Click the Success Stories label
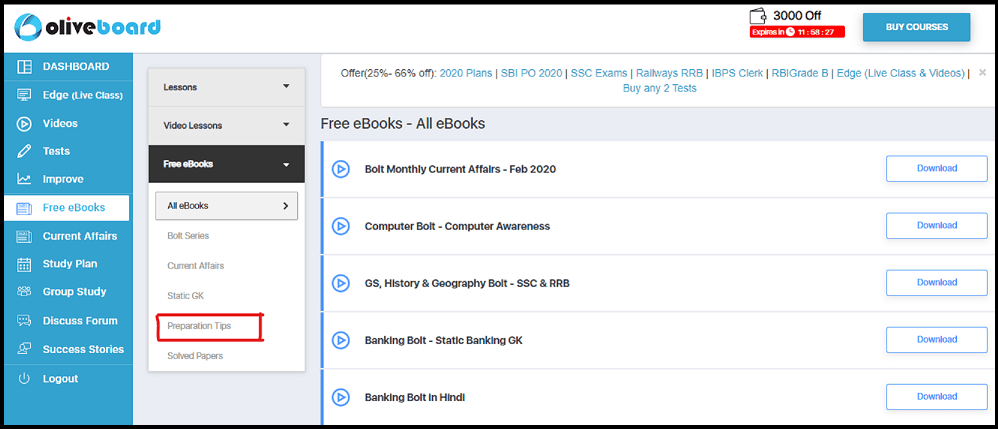This screenshot has width=998, height=429. 83,349
